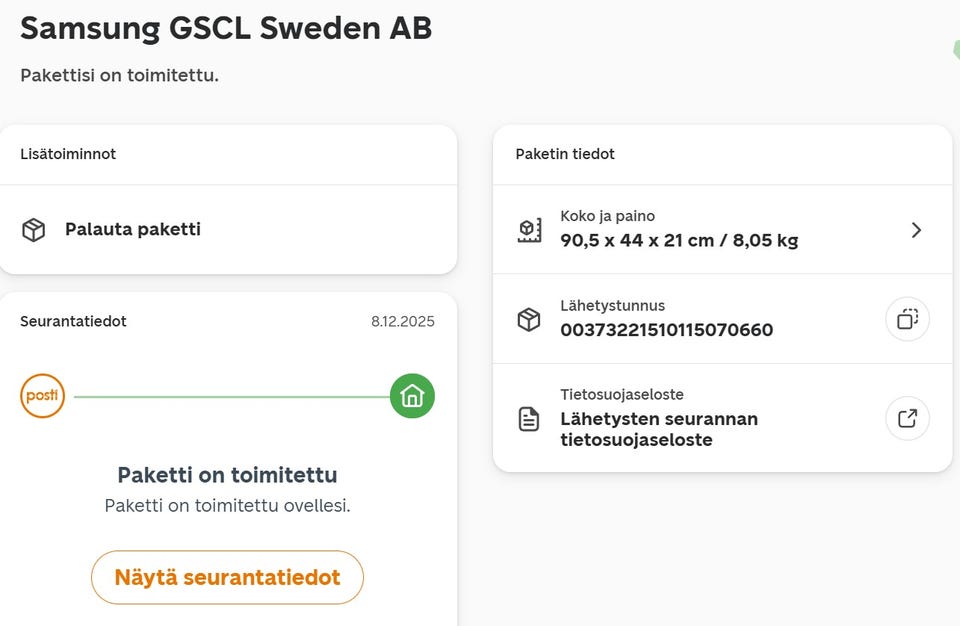Click the orange Posti logo
The image size is (960, 626).
click(42, 396)
